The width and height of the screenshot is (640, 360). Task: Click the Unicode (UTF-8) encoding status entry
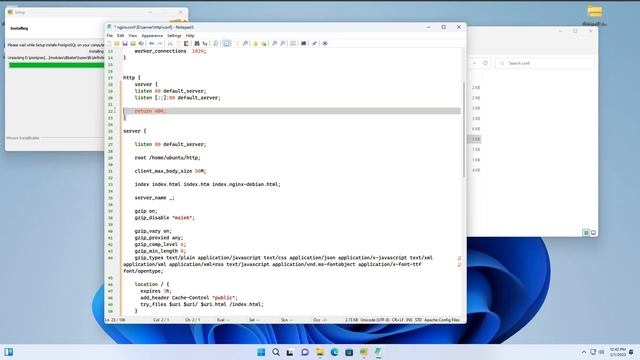pos(375,320)
